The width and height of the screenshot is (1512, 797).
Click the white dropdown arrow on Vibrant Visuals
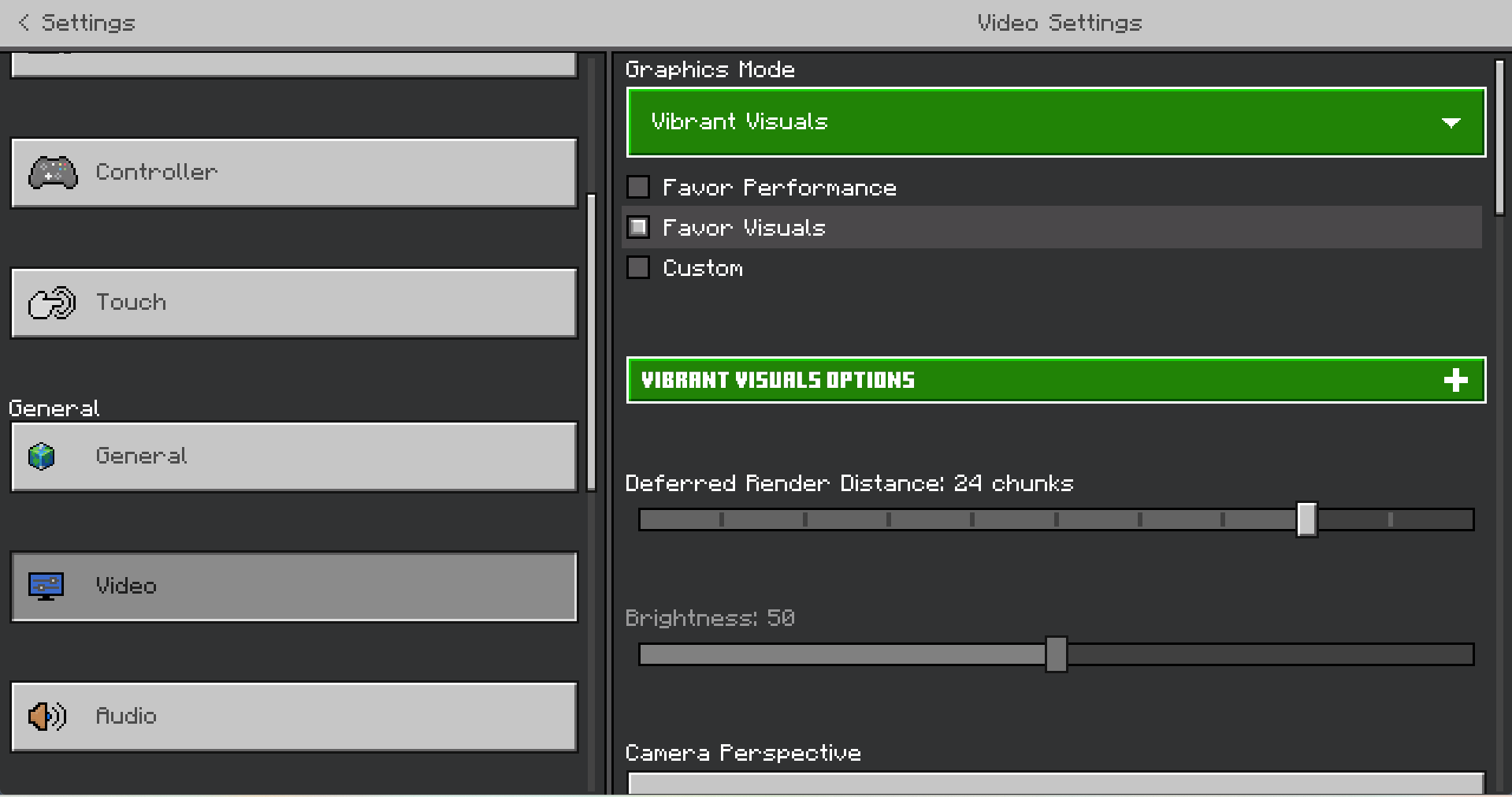tap(1451, 123)
